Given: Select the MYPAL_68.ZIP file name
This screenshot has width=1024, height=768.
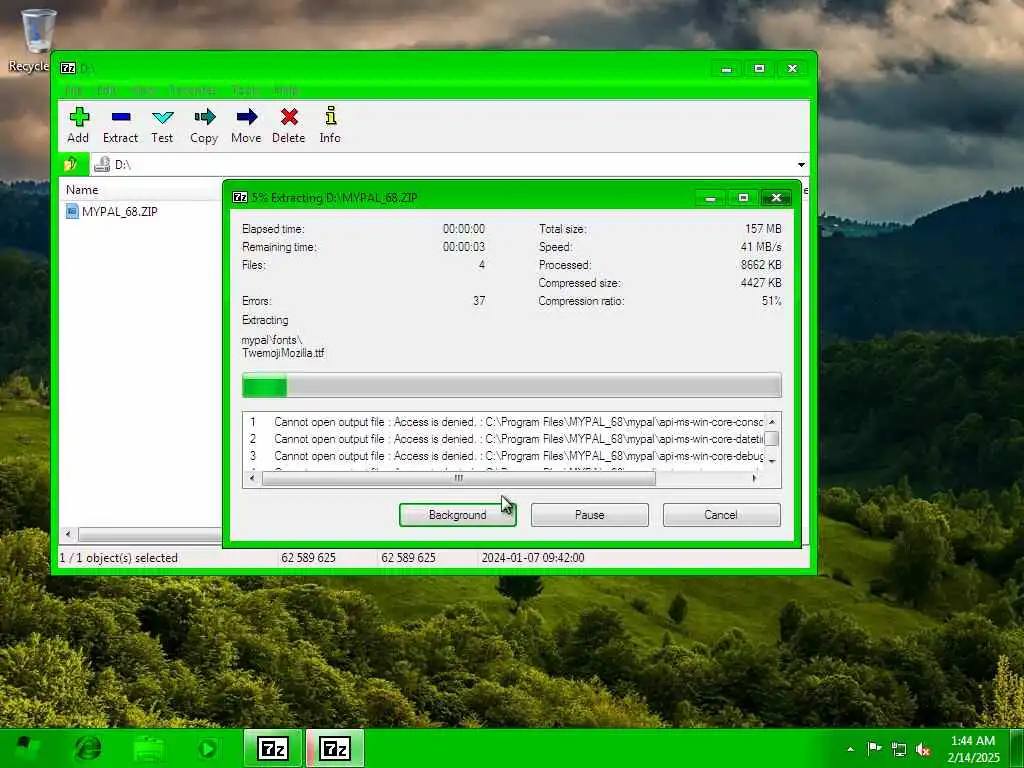Looking at the screenshot, I should click(x=120, y=212).
